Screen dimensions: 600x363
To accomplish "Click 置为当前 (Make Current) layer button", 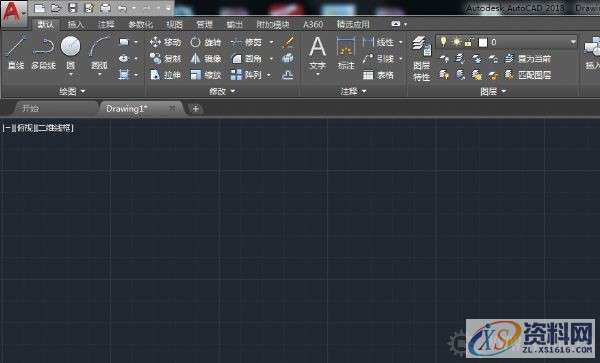I will pos(528,59).
